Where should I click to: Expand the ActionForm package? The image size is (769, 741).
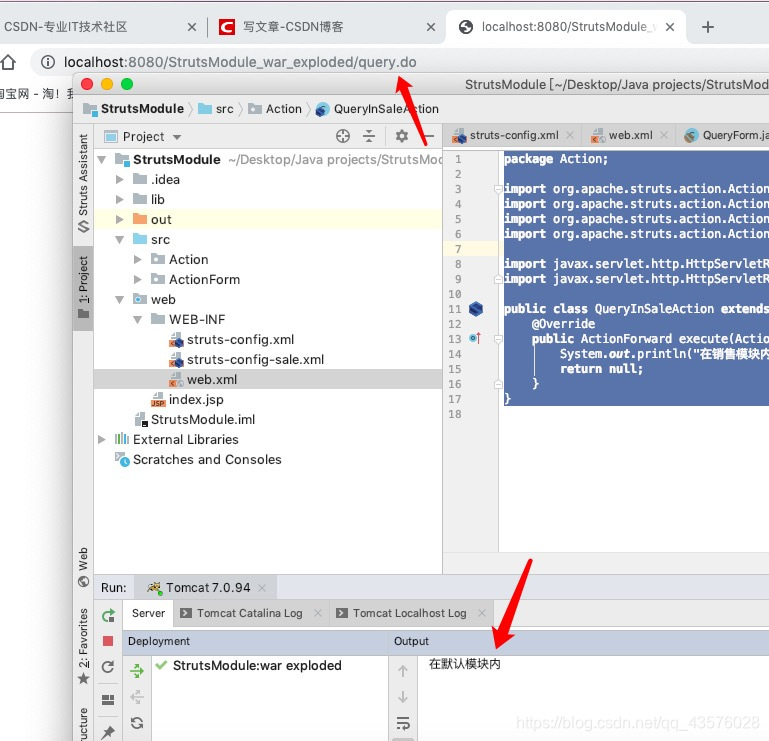coord(138,280)
